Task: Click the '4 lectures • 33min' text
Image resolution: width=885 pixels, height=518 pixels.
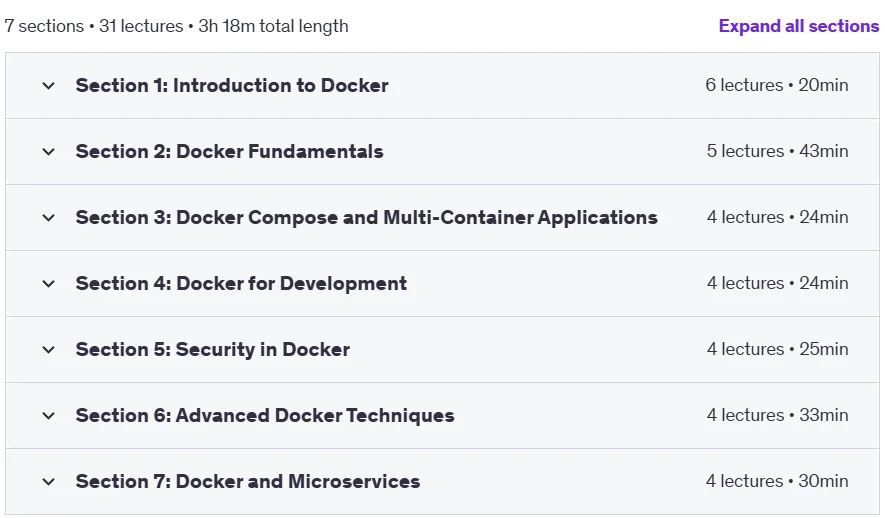Action: (x=777, y=415)
